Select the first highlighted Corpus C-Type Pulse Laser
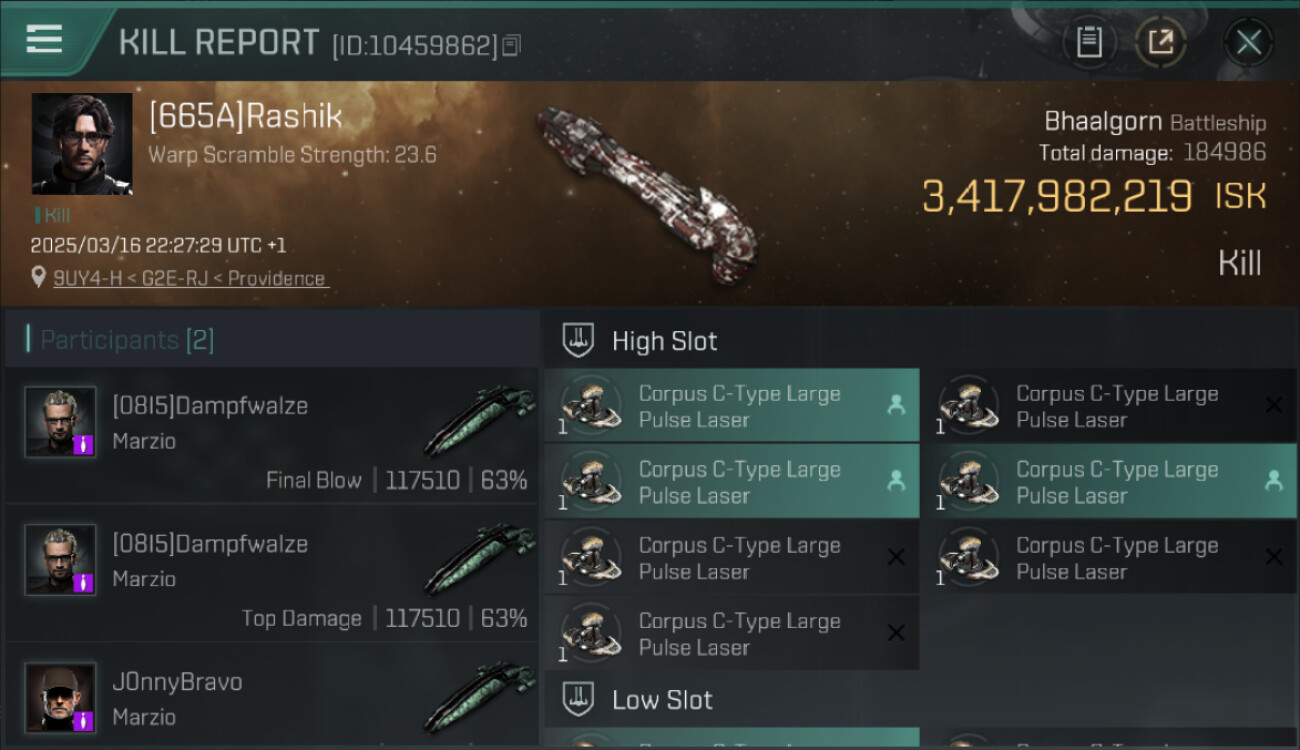The width and height of the screenshot is (1300, 750). tap(731, 406)
